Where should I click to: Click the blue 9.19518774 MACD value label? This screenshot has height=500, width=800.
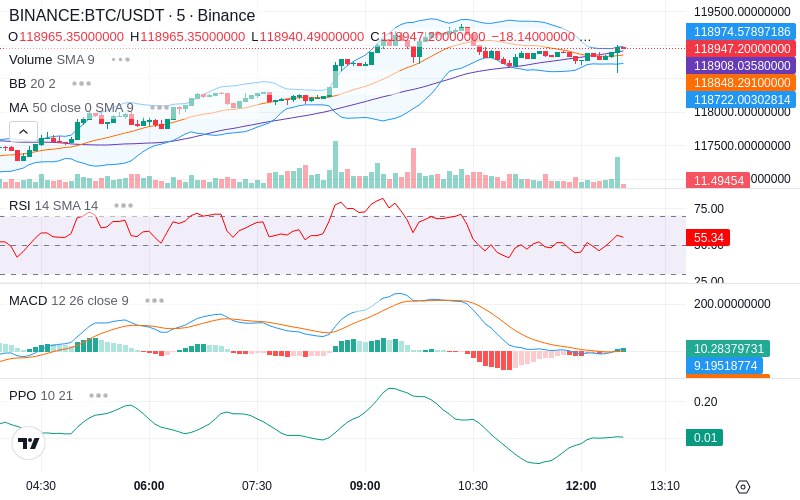click(724, 365)
